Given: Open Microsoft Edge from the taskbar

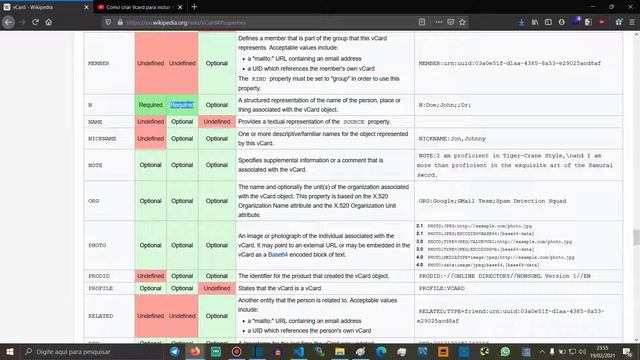Looking at the screenshot, I should click(x=381, y=352).
